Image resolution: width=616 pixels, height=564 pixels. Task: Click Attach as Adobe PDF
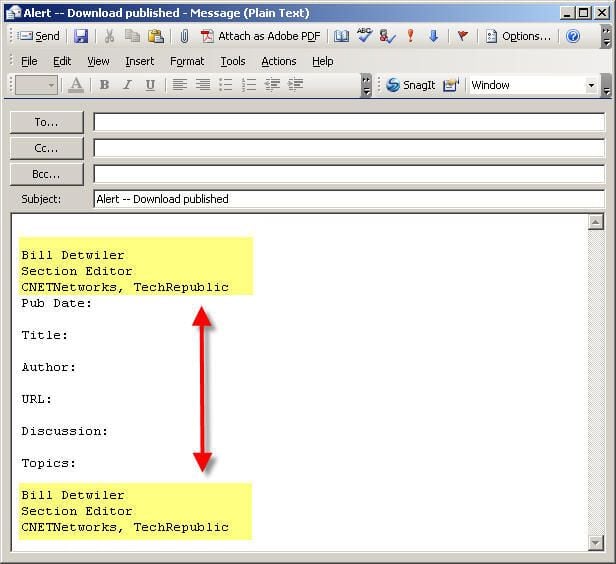point(260,36)
